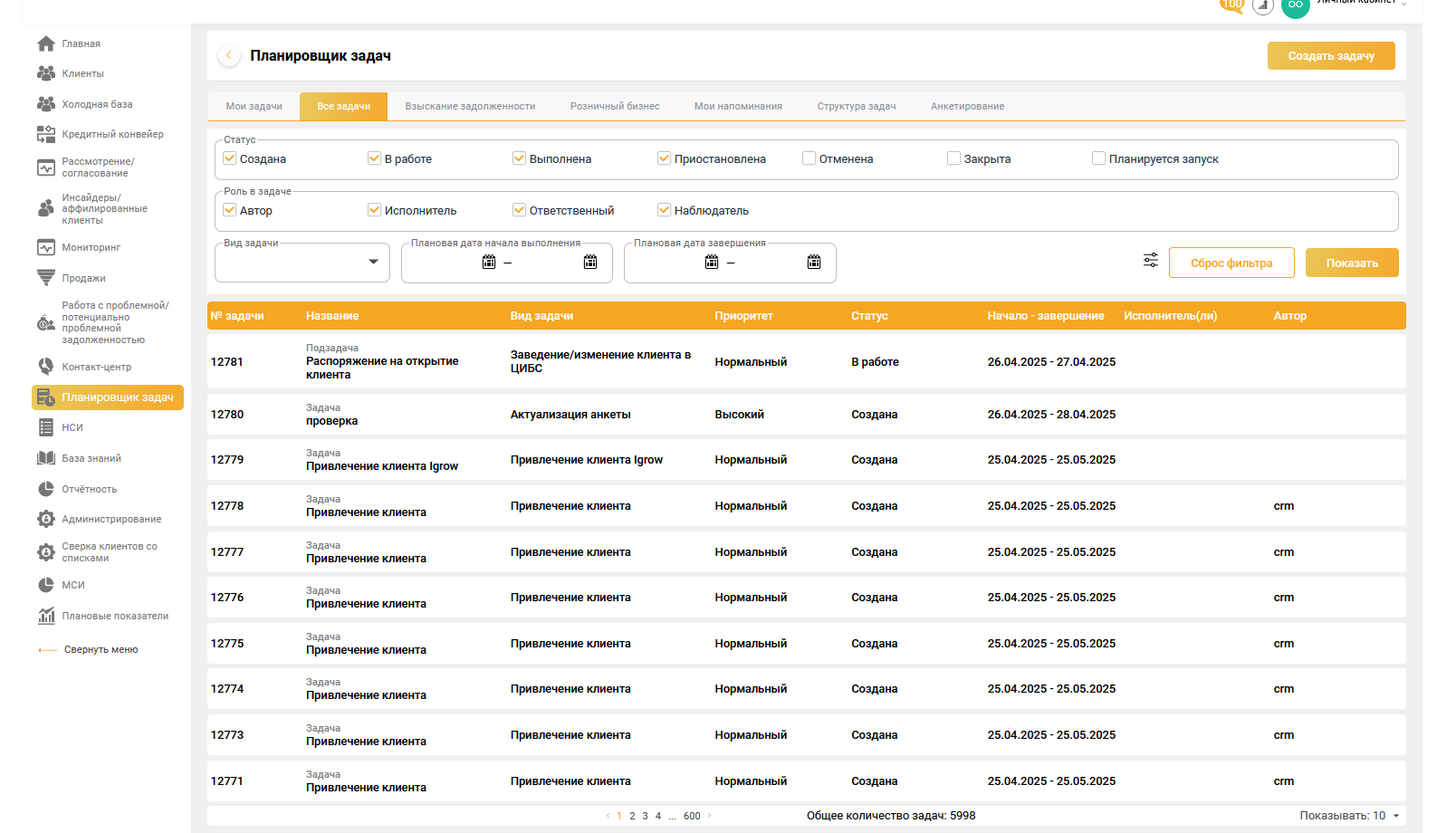
Task: Open Сверка клиентов со списками icon
Action: [46, 552]
